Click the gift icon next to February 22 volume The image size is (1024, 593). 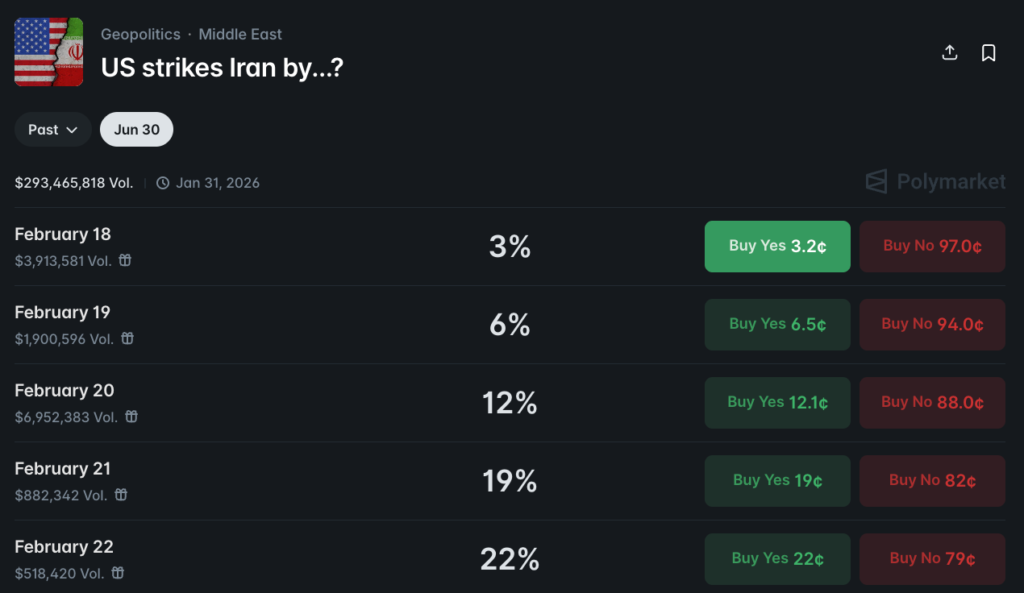pyautogui.click(x=117, y=573)
